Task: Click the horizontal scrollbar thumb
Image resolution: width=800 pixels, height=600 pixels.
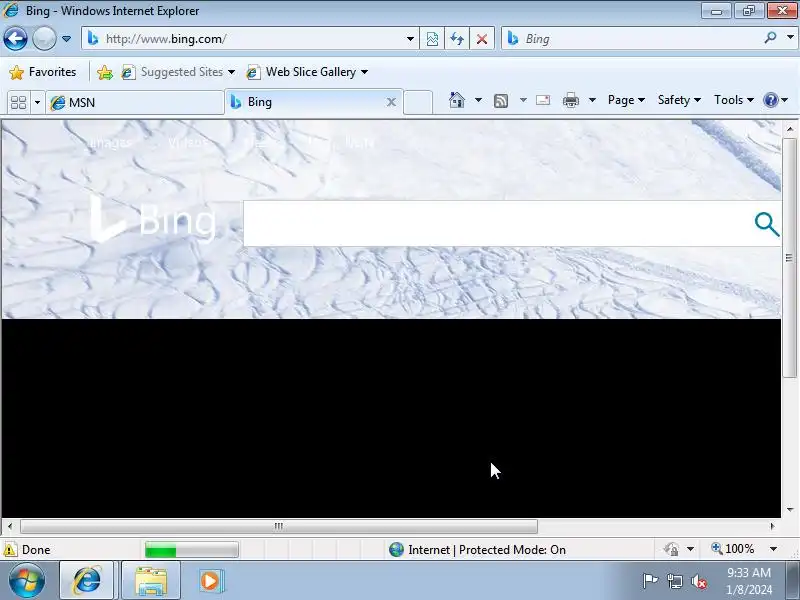Action: point(279,526)
